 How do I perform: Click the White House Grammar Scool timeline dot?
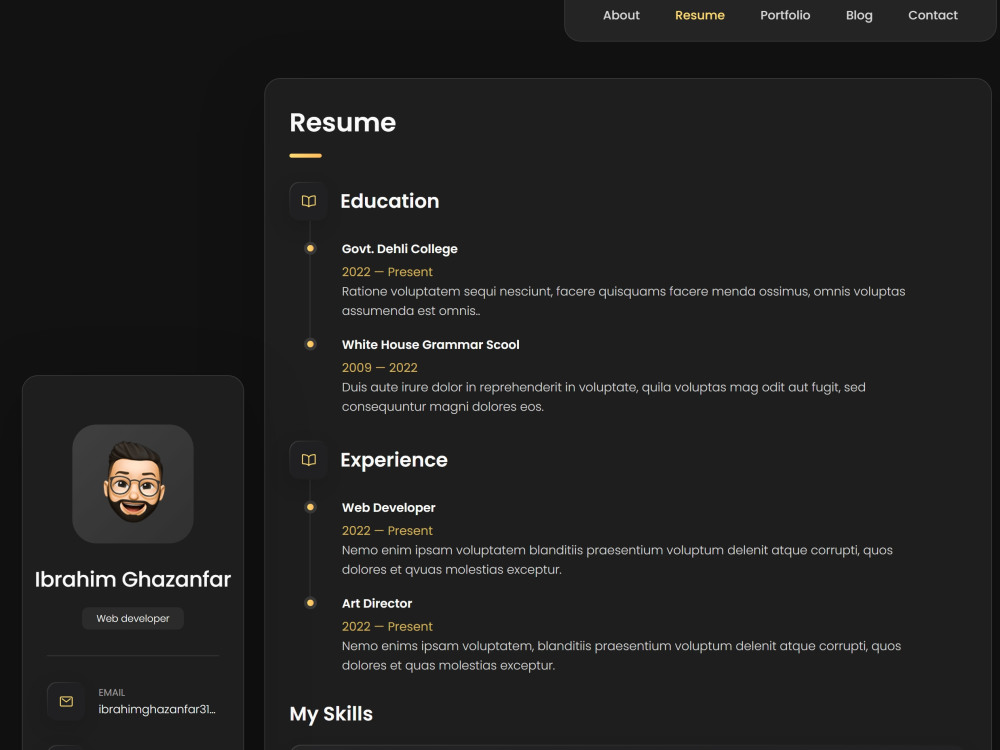(x=310, y=344)
